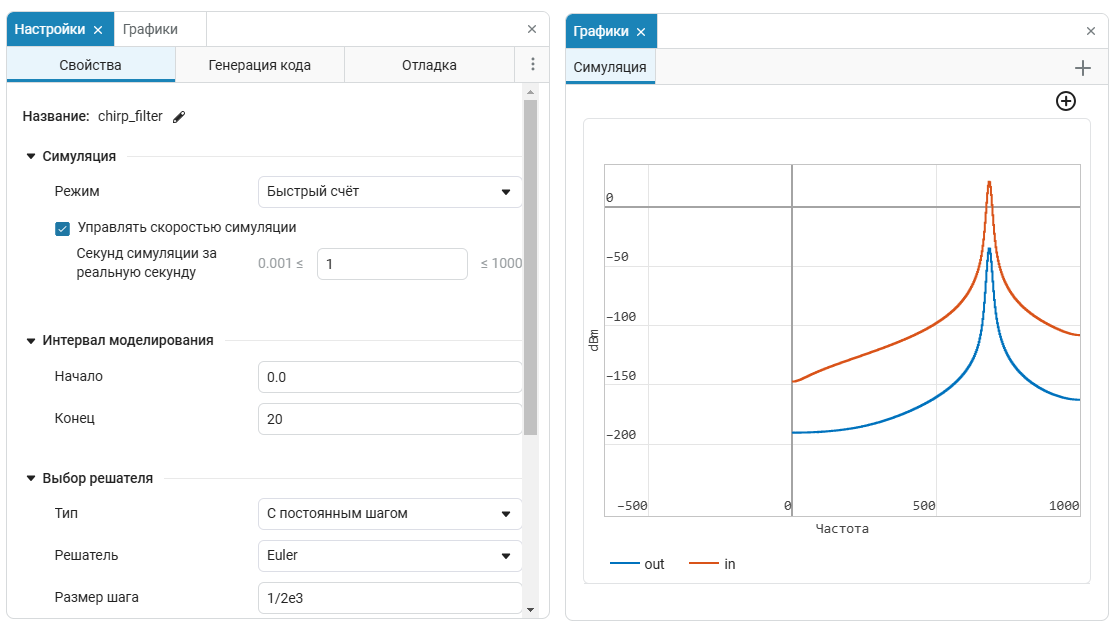This screenshot has height=629, width=1119.
Task: Close the left panel using X button
Action: point(532,29)
